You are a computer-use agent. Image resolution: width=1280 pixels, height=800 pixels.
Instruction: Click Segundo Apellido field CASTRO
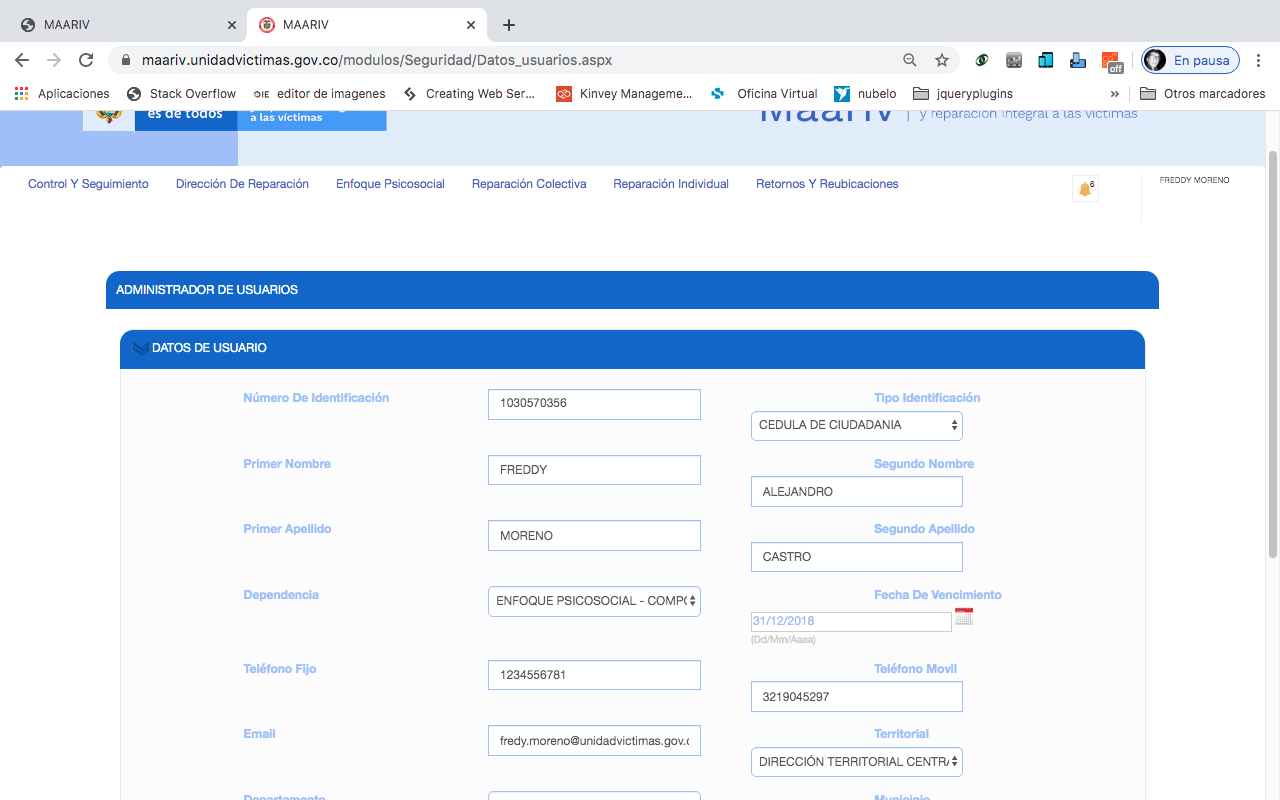coord(857,557)
